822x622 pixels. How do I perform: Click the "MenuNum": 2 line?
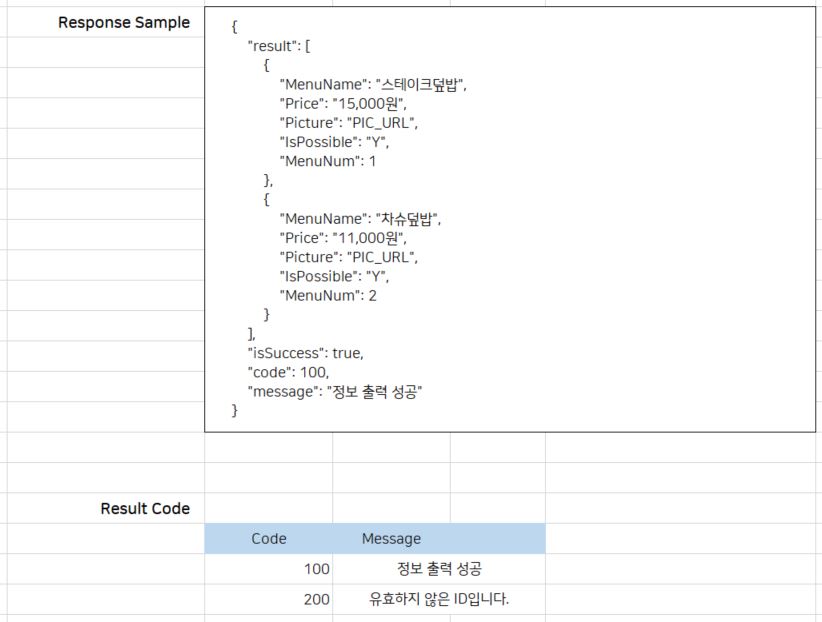point(328,295)
